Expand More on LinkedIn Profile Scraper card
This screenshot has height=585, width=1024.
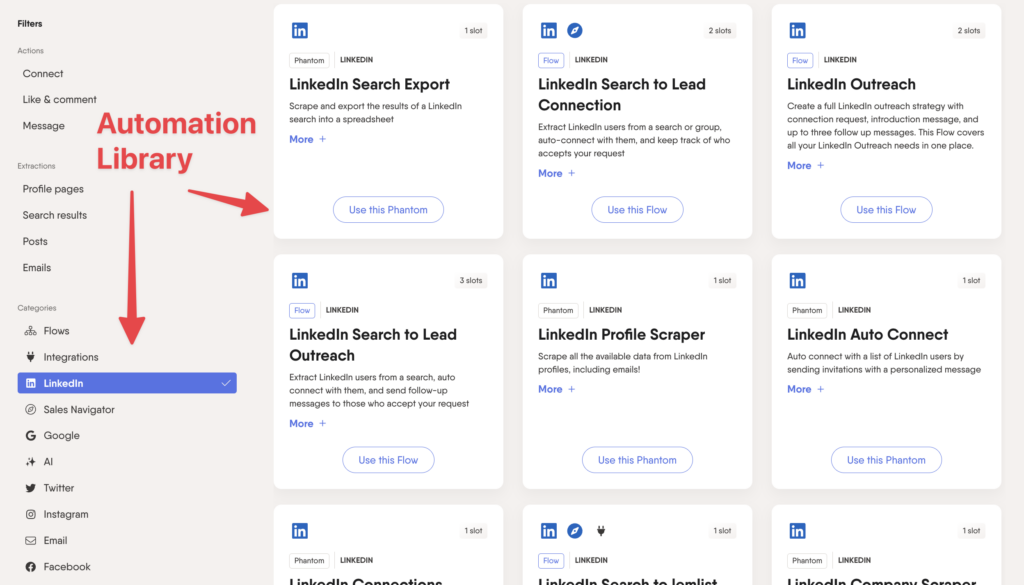pyautogui.click(x=556, y=389)
